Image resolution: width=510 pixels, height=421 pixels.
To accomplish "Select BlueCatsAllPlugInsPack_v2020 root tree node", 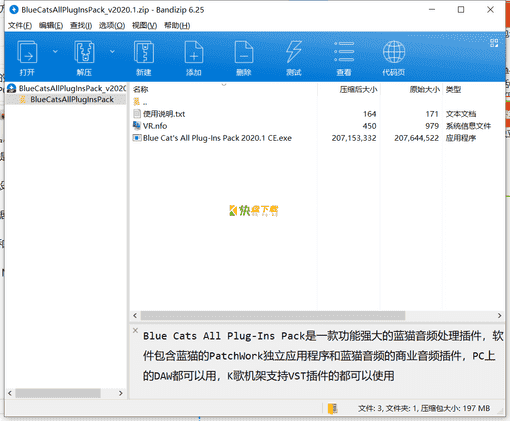I will [67, 88].
